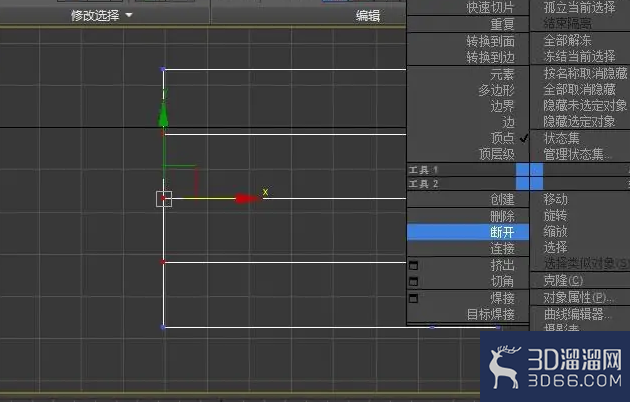Choose 状态集 menu entry
This screenshot has height=402, width=630.
point(561,138)
